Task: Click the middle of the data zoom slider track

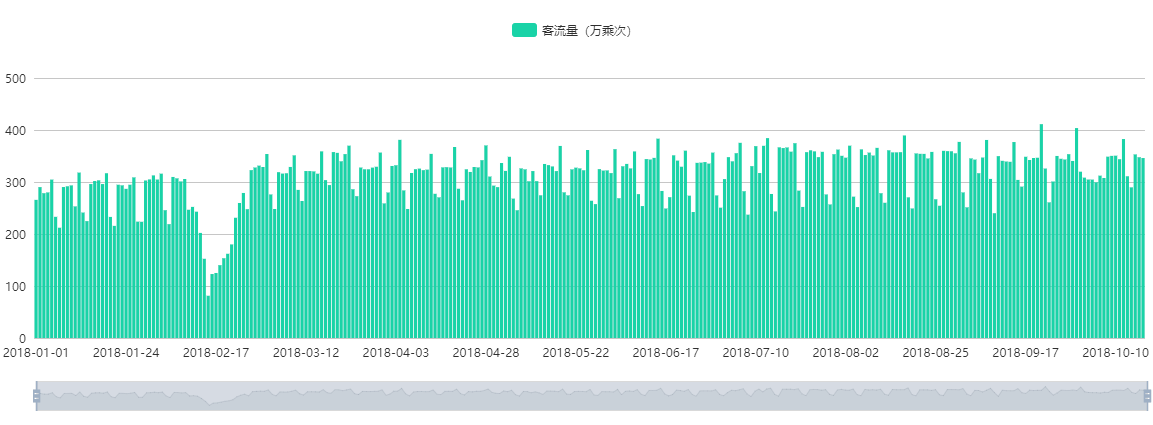Action: point(591,396)
